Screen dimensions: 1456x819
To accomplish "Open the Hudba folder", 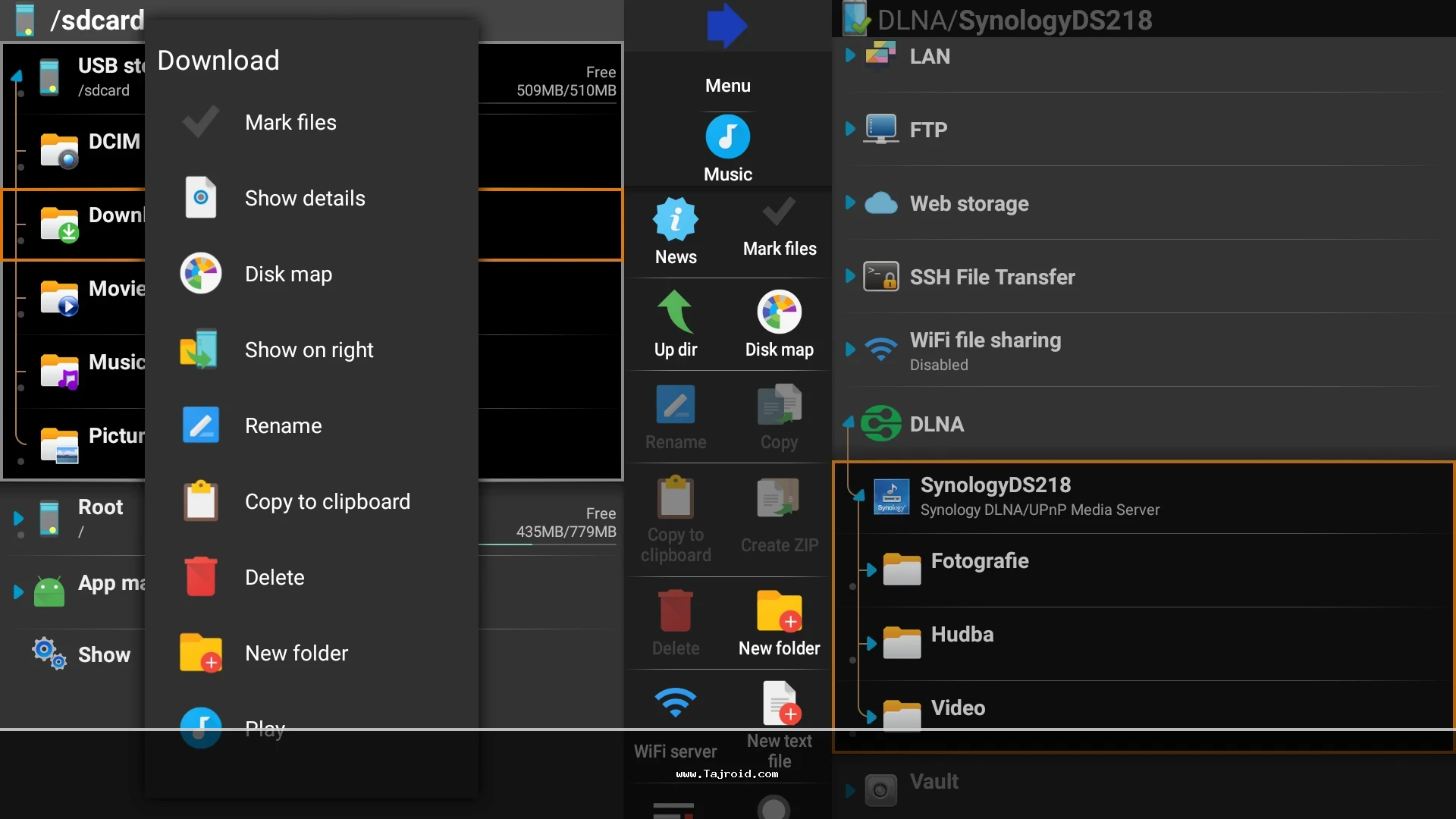I will [x=962, y=635].
